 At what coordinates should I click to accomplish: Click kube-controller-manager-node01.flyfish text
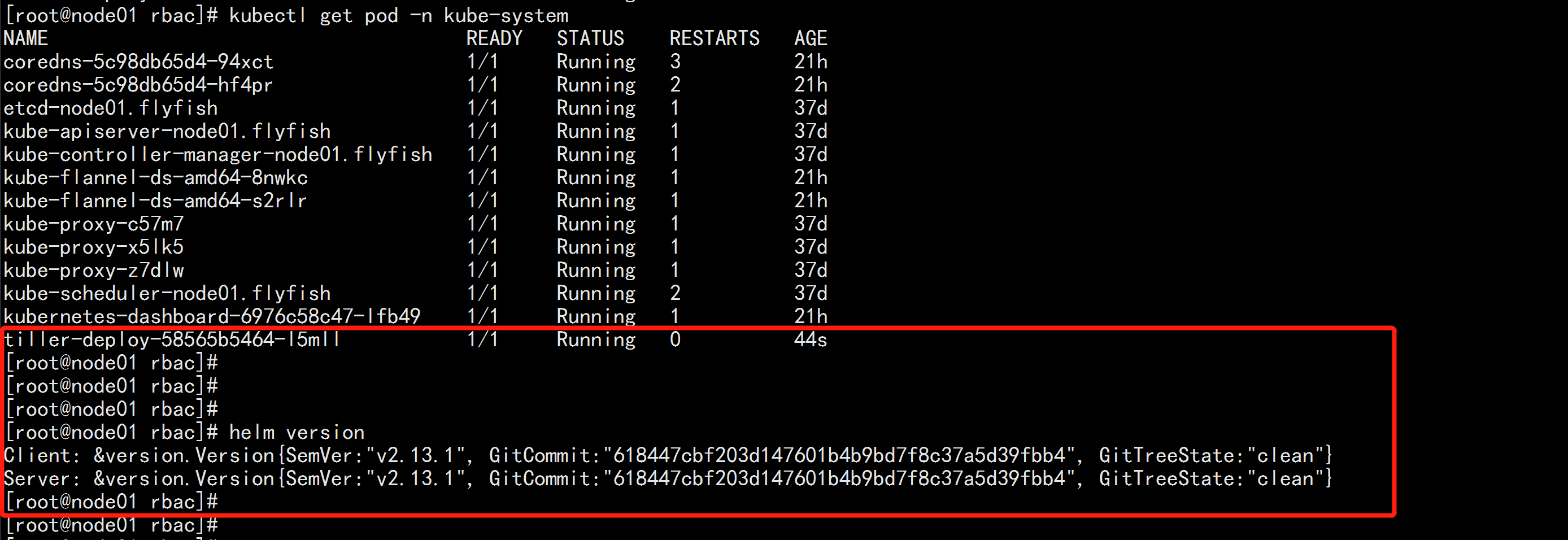[218, 154]
